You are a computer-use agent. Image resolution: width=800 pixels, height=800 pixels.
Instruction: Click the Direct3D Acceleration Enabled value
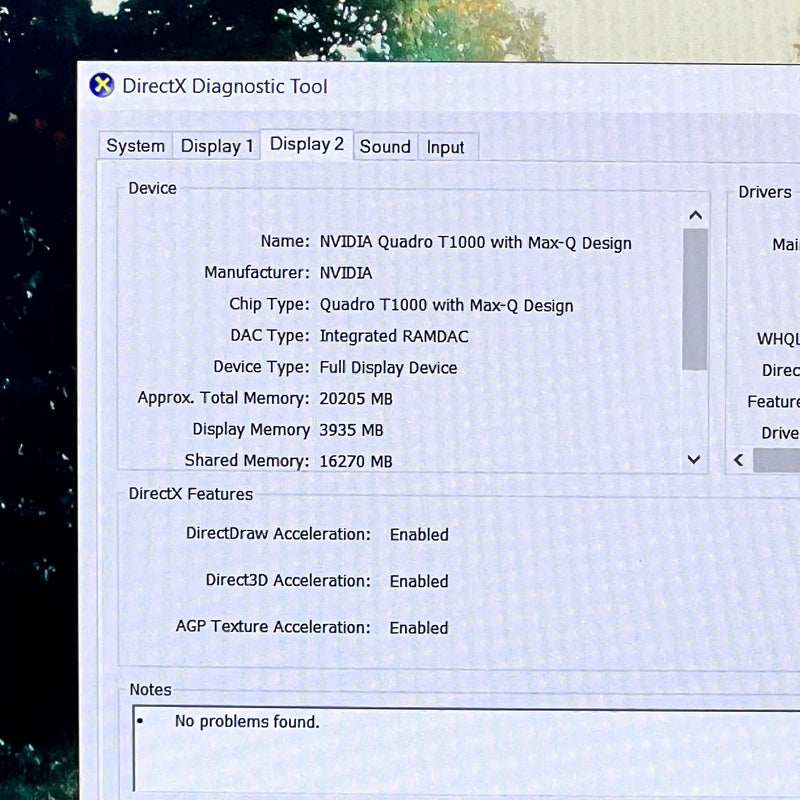pyautogui.click(x=419, y=581)
